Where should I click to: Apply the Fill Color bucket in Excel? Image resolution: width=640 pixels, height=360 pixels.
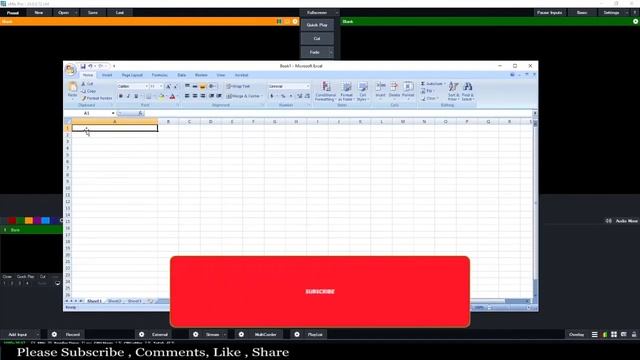(162, 96)
